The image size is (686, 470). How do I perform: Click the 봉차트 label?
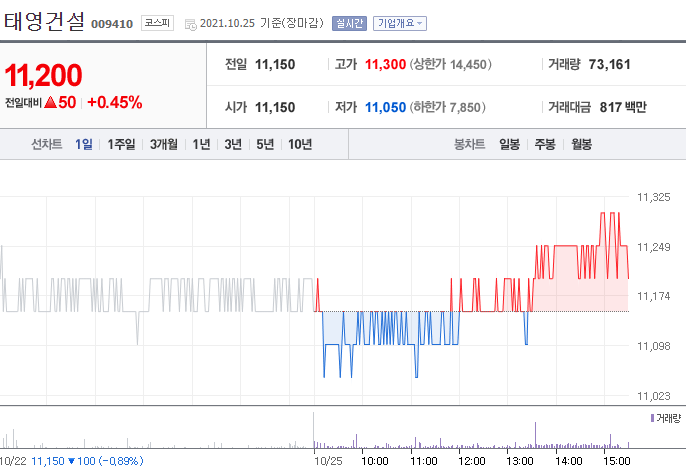pos(469,144)
